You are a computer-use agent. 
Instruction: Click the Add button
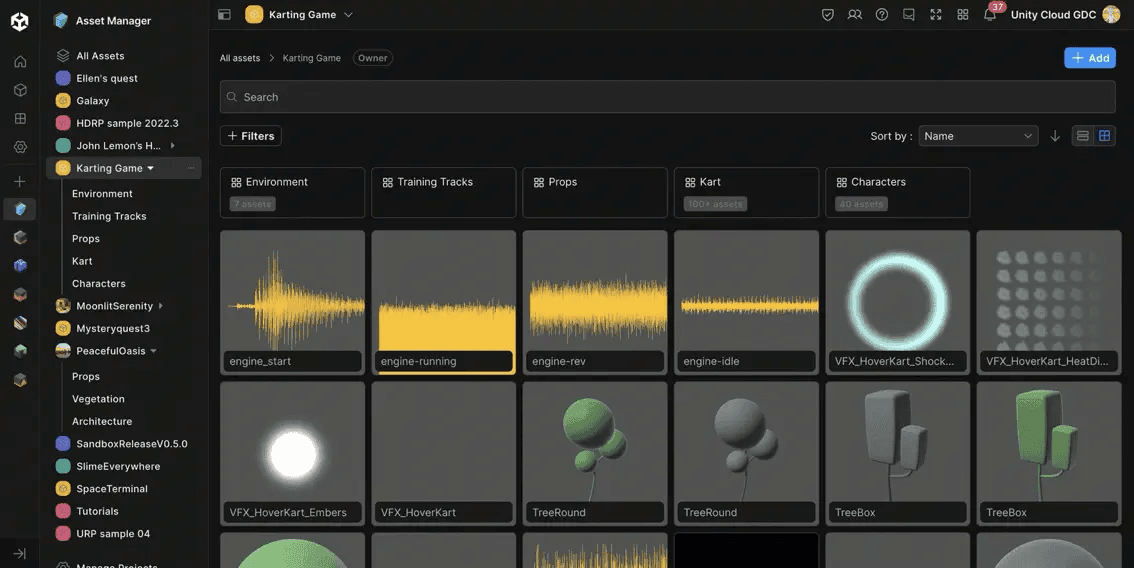pos(1090,58)
